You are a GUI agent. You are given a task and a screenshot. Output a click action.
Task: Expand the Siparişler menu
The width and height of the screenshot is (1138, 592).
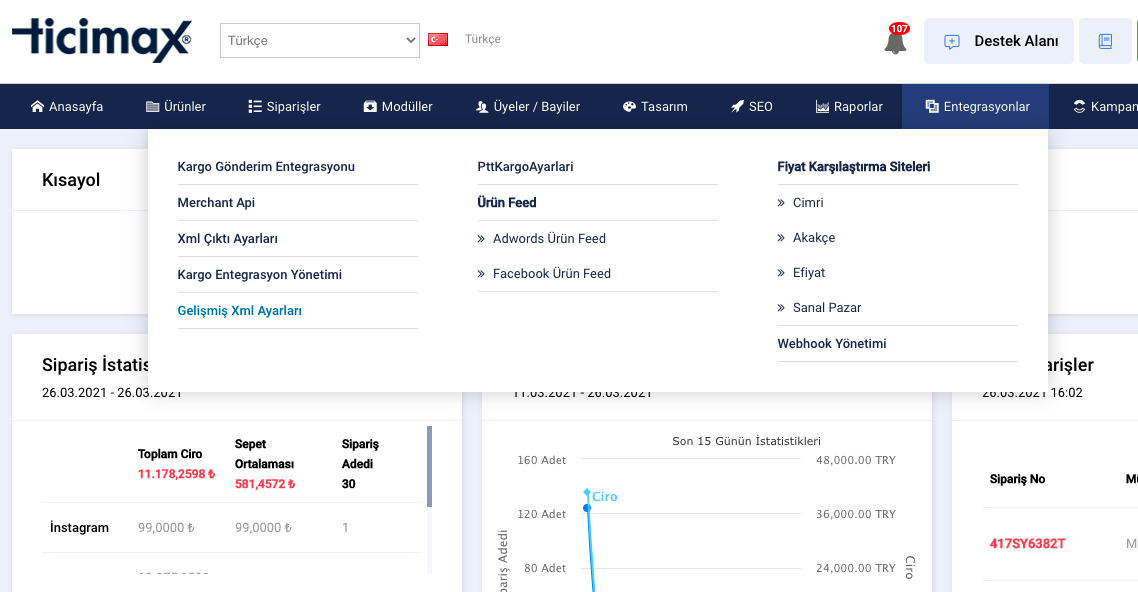[284, 107]
